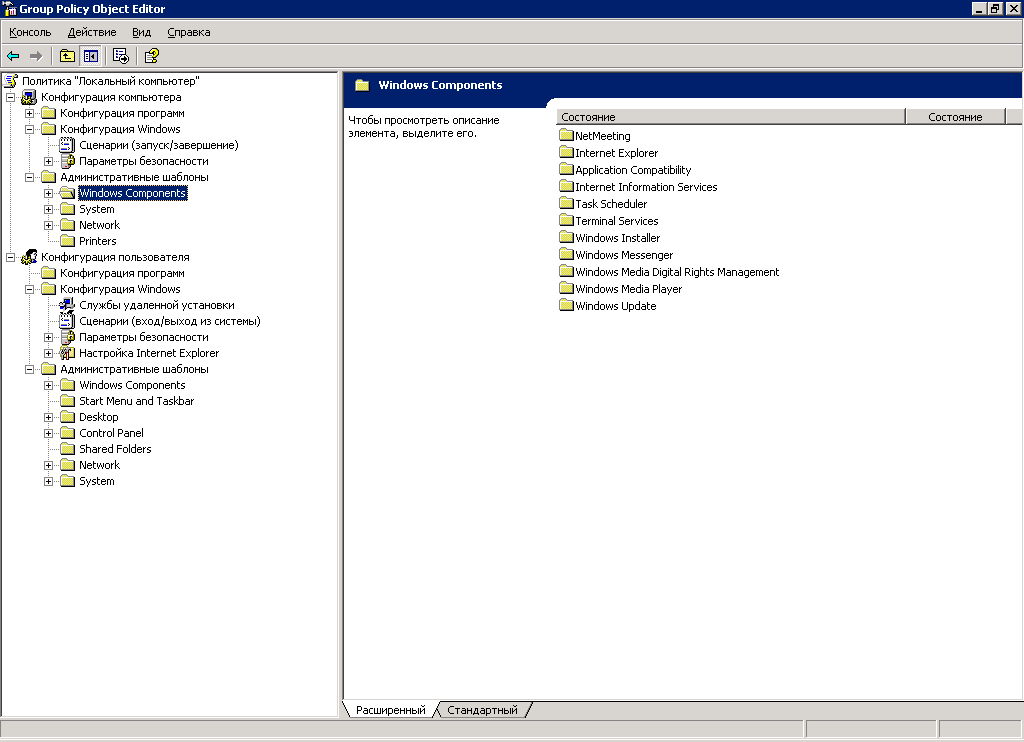1024x742 pixels.
Task: Click the Сценарии (запуск/завершение) script icon
Action: tap(67, 145)
